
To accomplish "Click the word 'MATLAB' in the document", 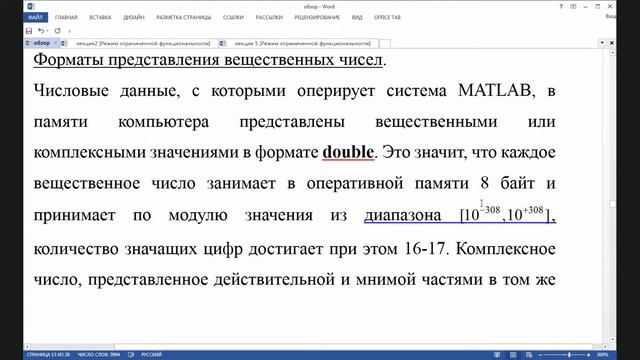I will 494,90.
